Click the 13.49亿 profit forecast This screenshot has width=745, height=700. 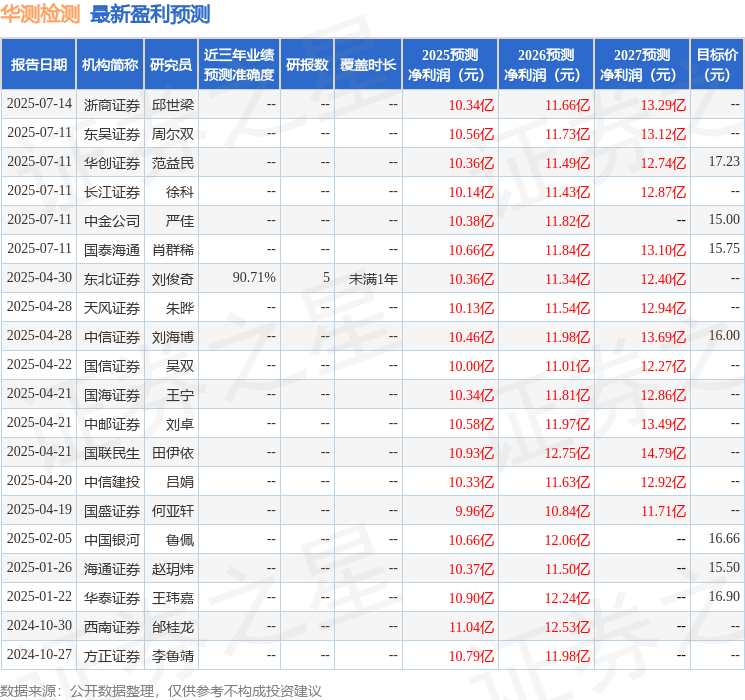(x=663, y=424)
